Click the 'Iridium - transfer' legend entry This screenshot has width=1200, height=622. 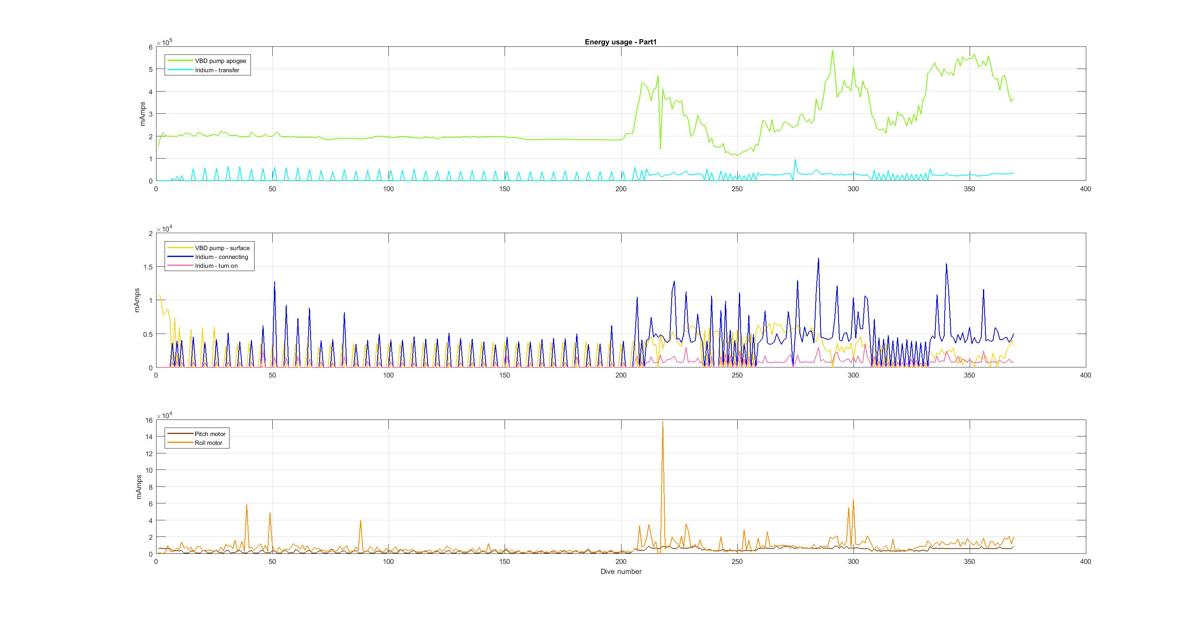218,69
